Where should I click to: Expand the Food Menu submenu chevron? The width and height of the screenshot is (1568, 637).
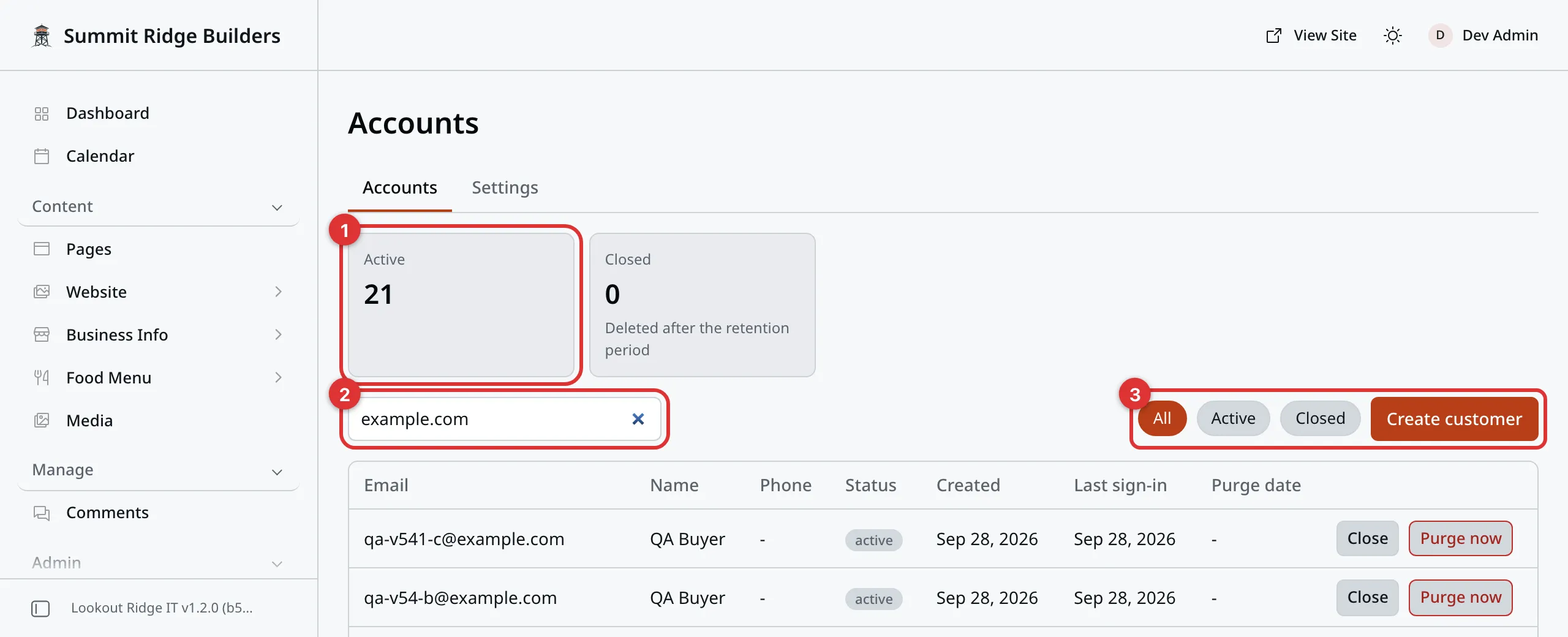click(x=278, y=378)
